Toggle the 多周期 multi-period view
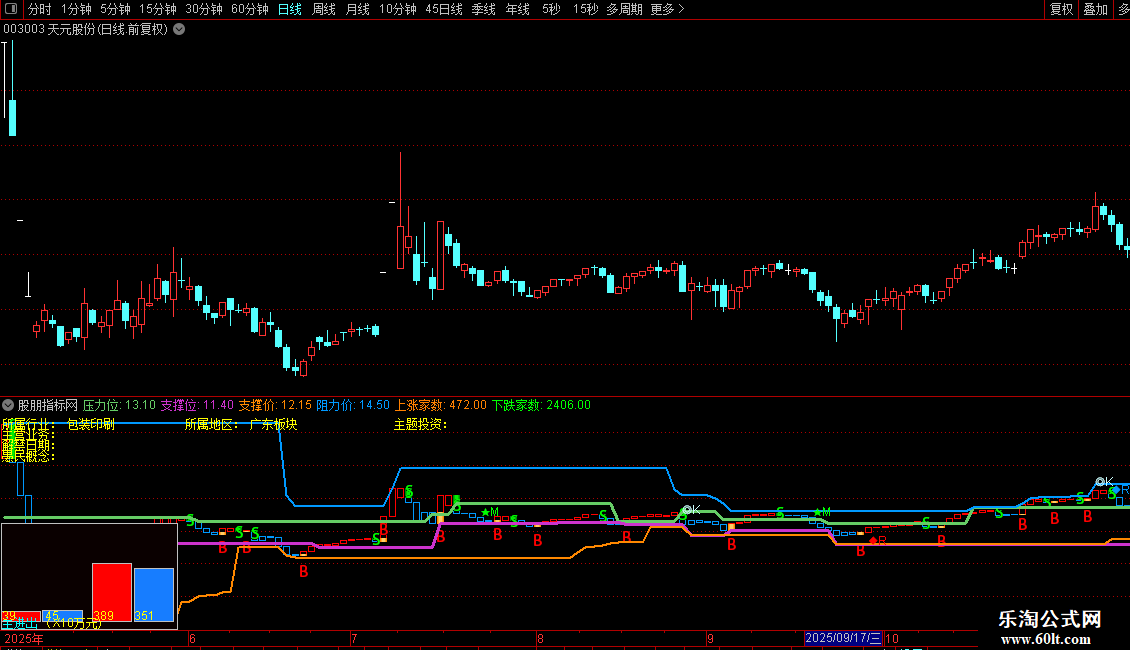 pos(624,9)
